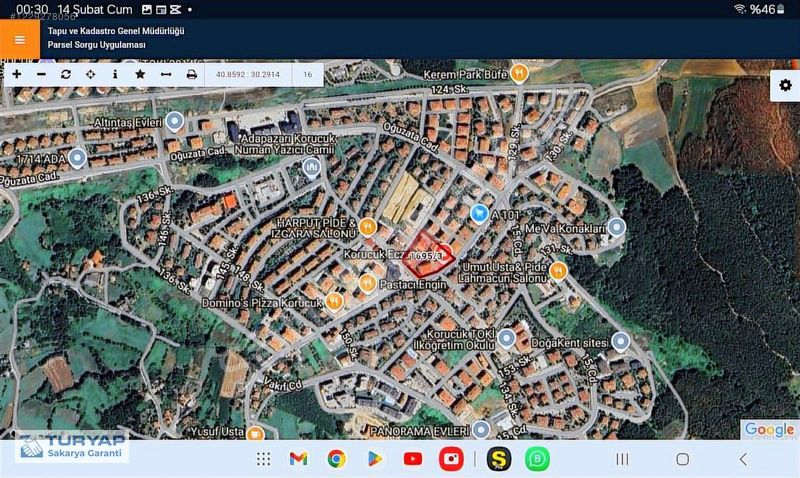The width and height of the screenshot is (800, 478).
Task: Click the coordinates field 40.8592 : 30.2914
Action: coord(247,74)
